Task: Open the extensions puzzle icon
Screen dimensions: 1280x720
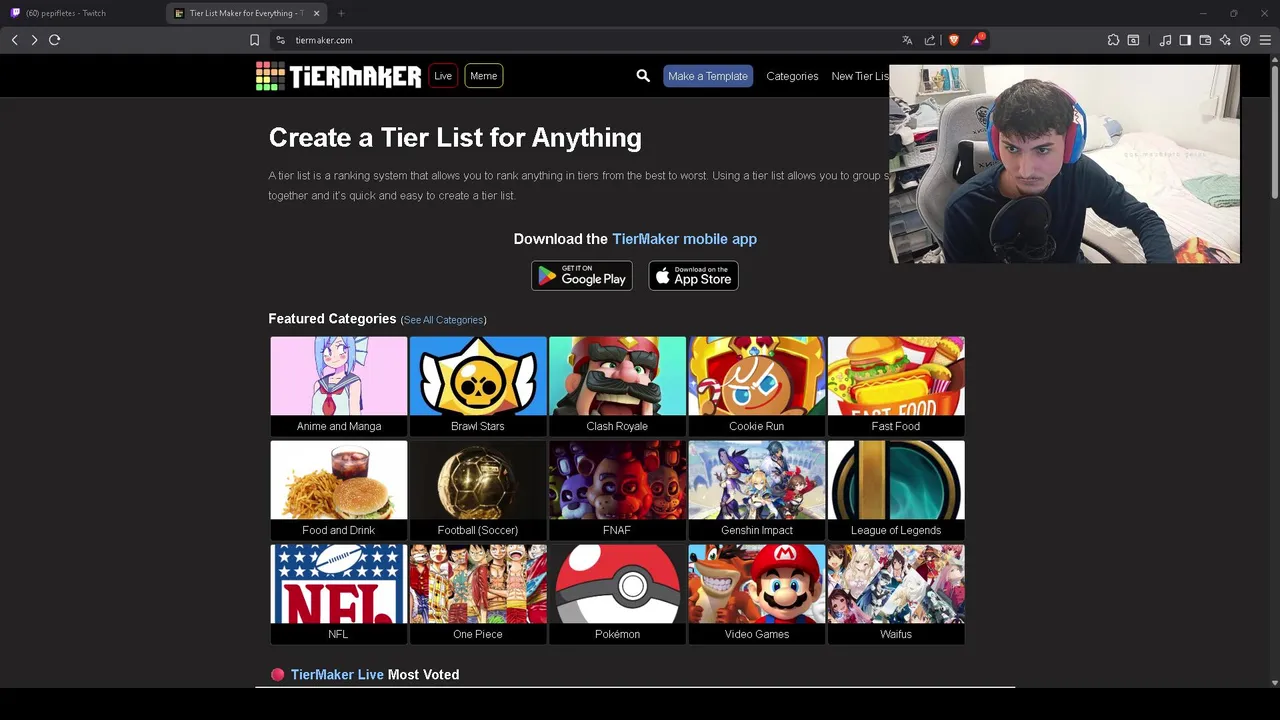Action: point(1113,40)
